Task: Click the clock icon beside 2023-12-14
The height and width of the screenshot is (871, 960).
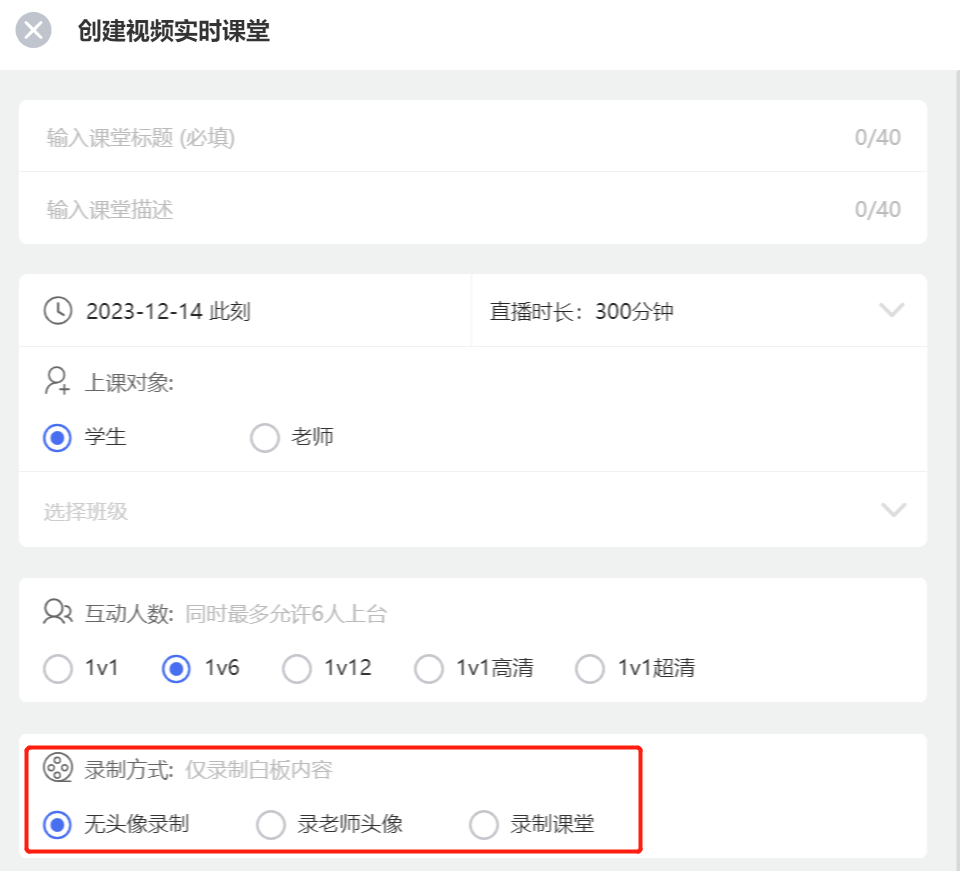Action: point(58,310)
